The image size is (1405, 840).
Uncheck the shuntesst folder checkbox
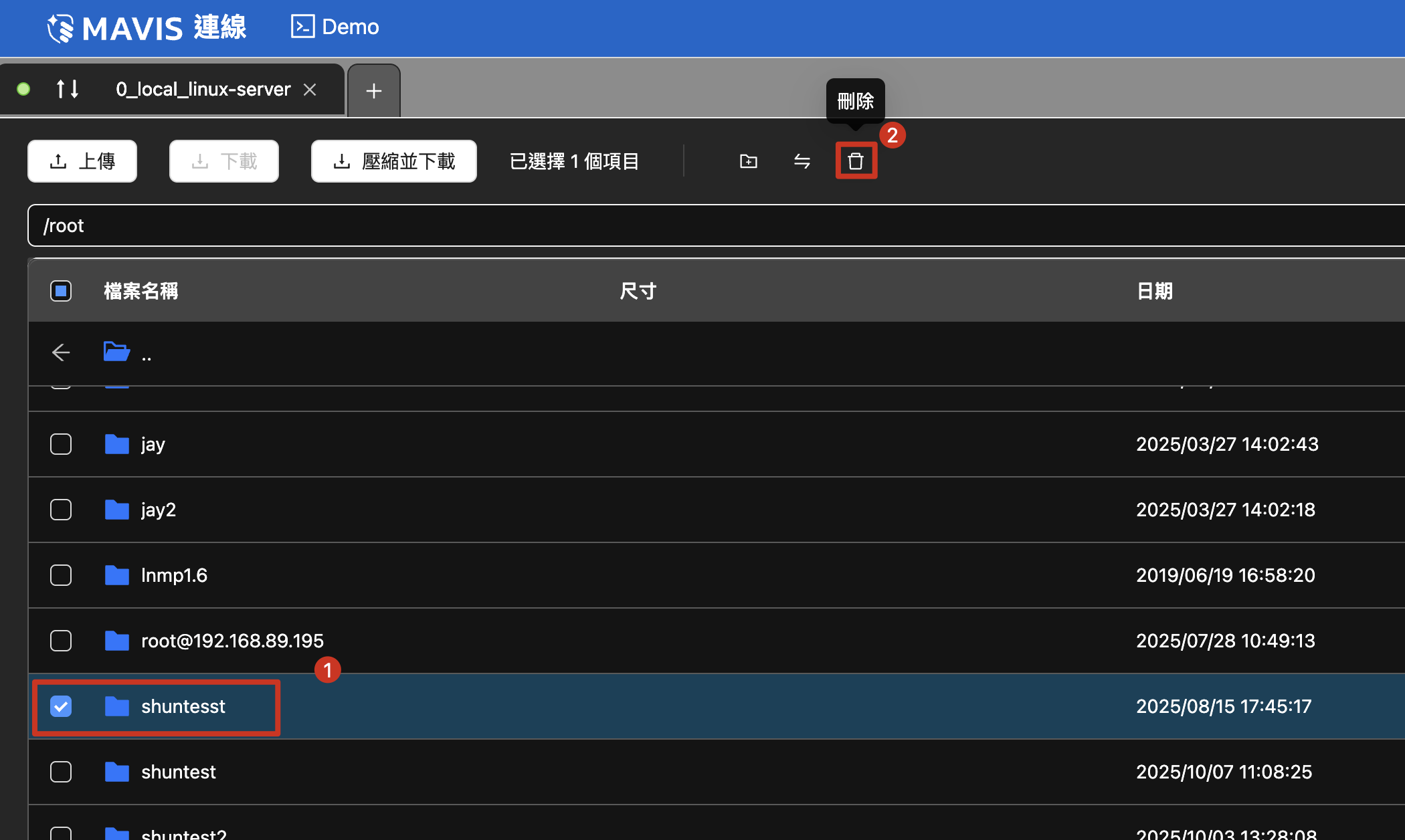tap(61, 706)
